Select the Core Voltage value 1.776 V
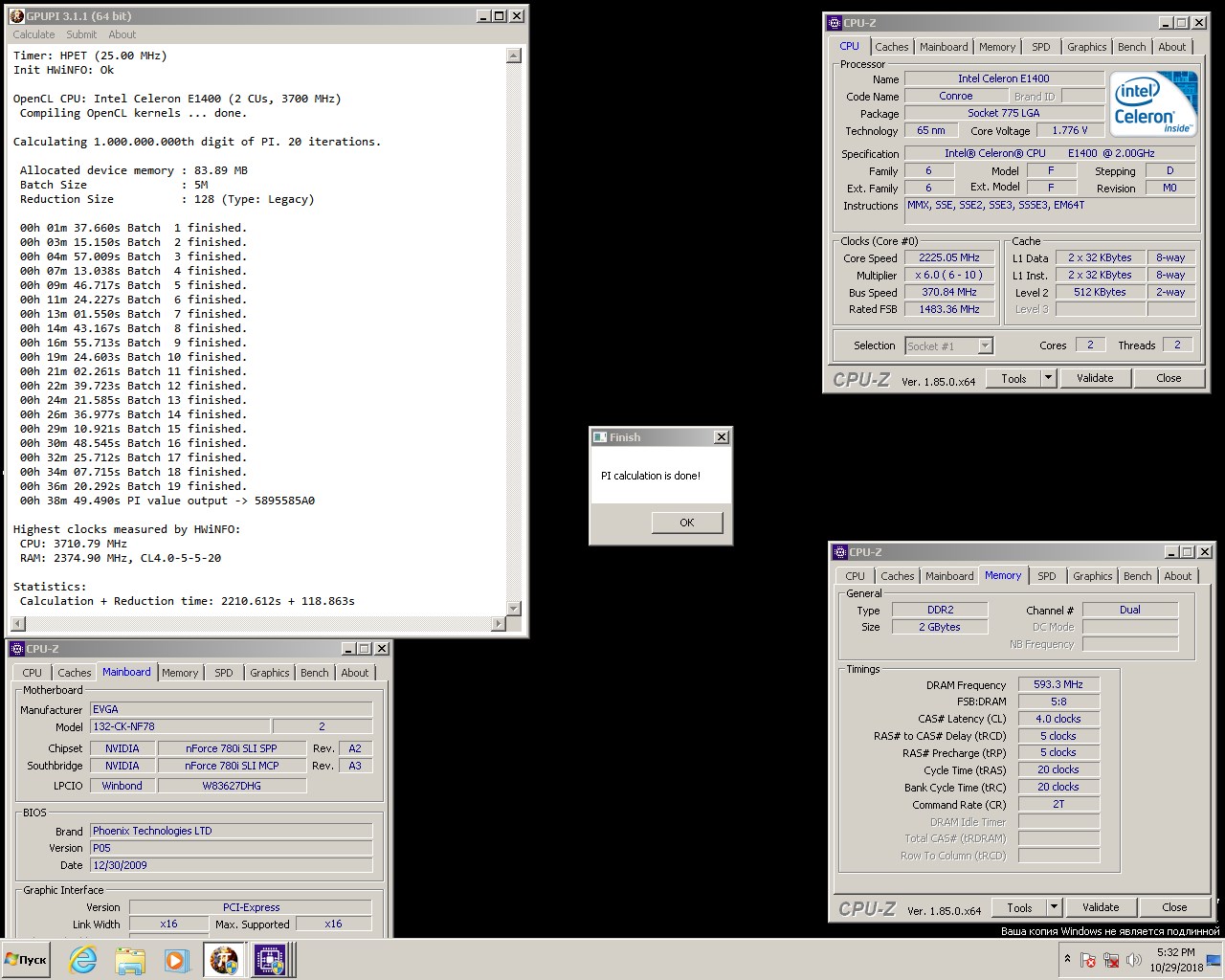The width and height of the screenshot is (1225, 980). [x=1070, y=131]
